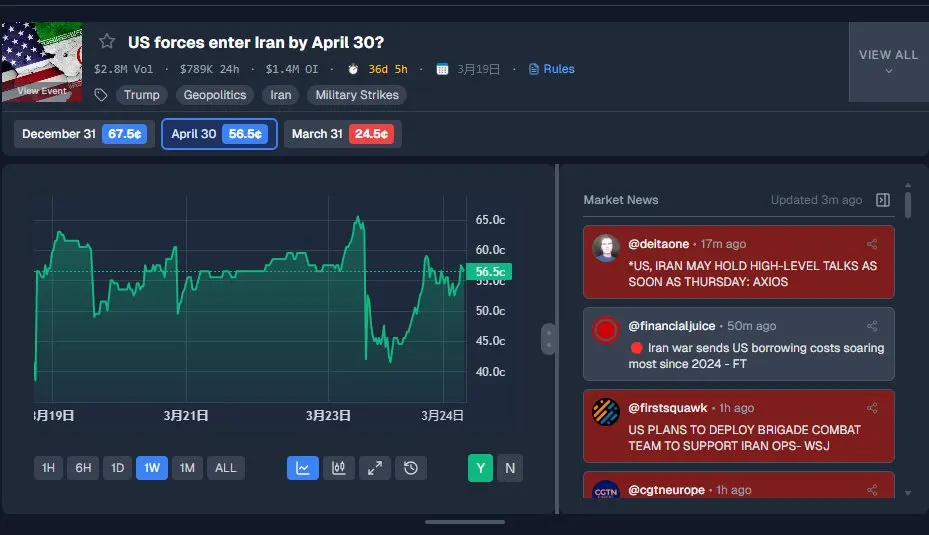The width and height of the screenshot is (929, 535).
Task: Switch to line chart view
Action: (x=303, y=468)
